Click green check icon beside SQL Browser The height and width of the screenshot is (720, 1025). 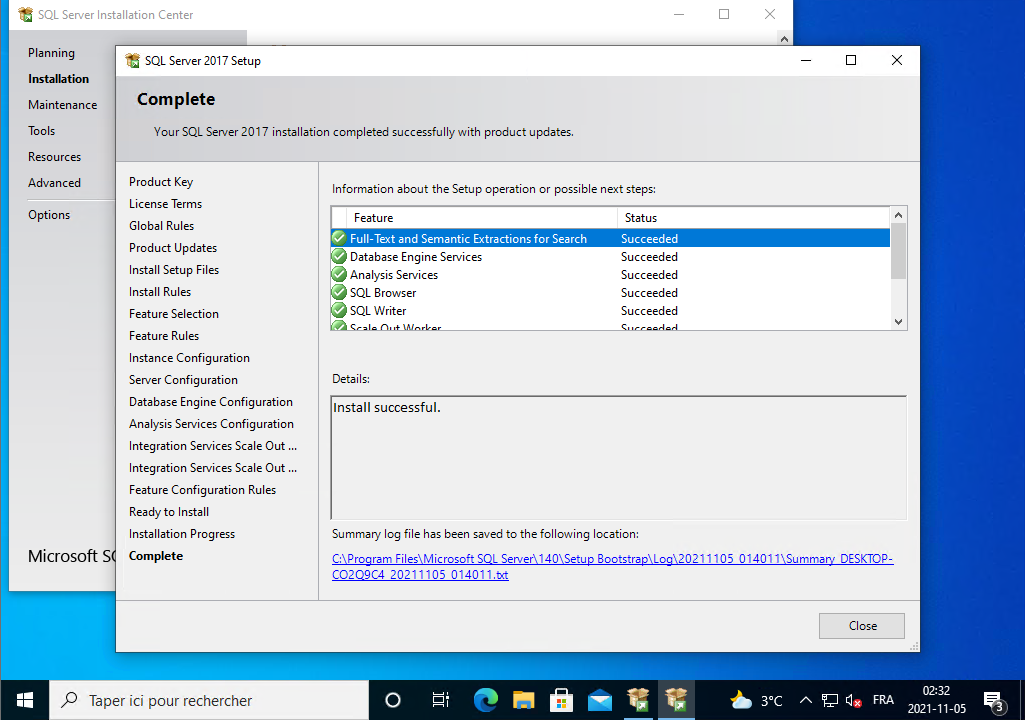pyautogui.click(x=339, y=293)
